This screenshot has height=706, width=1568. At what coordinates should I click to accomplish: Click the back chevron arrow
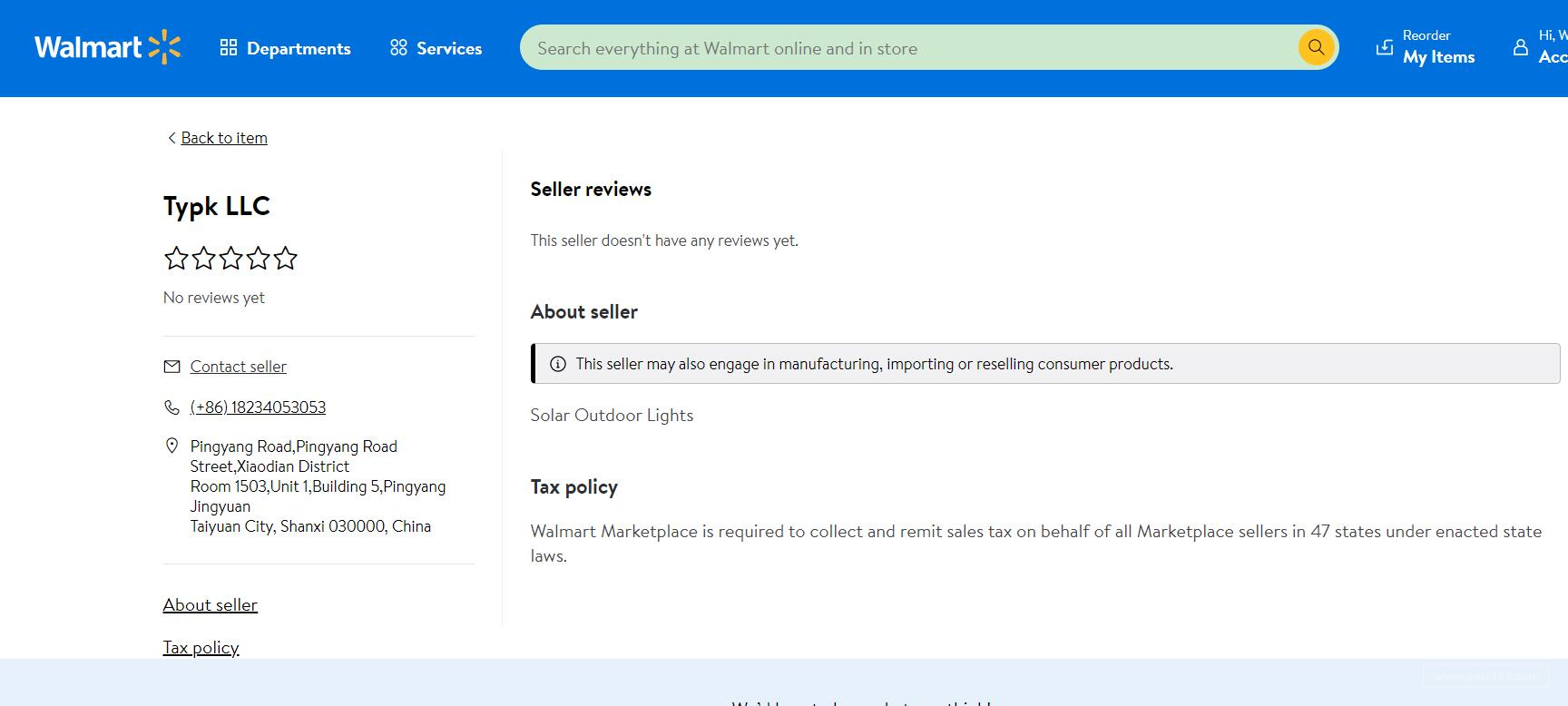pos(171,138)
